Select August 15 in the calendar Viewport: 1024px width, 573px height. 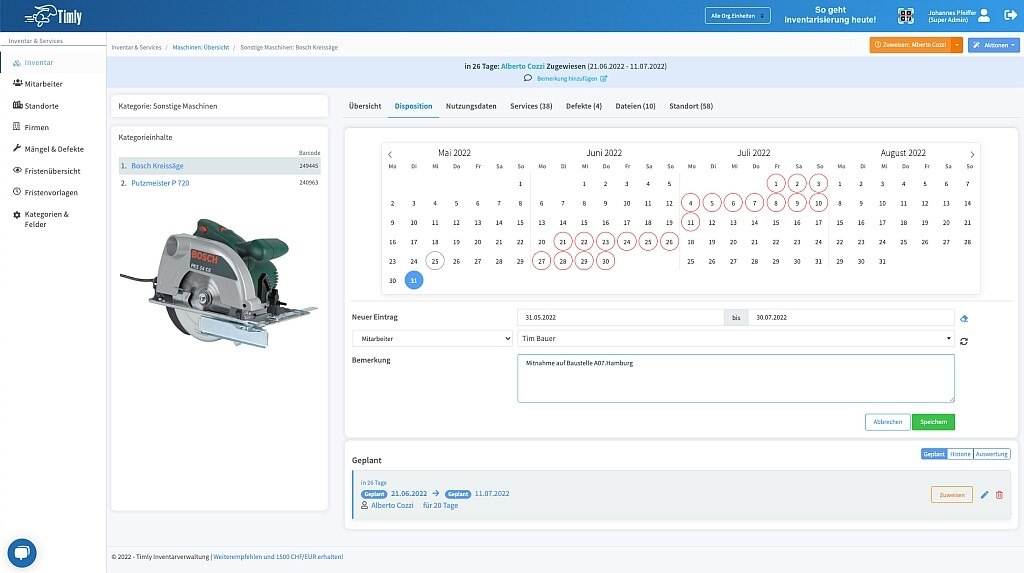[x=840, y=223]
